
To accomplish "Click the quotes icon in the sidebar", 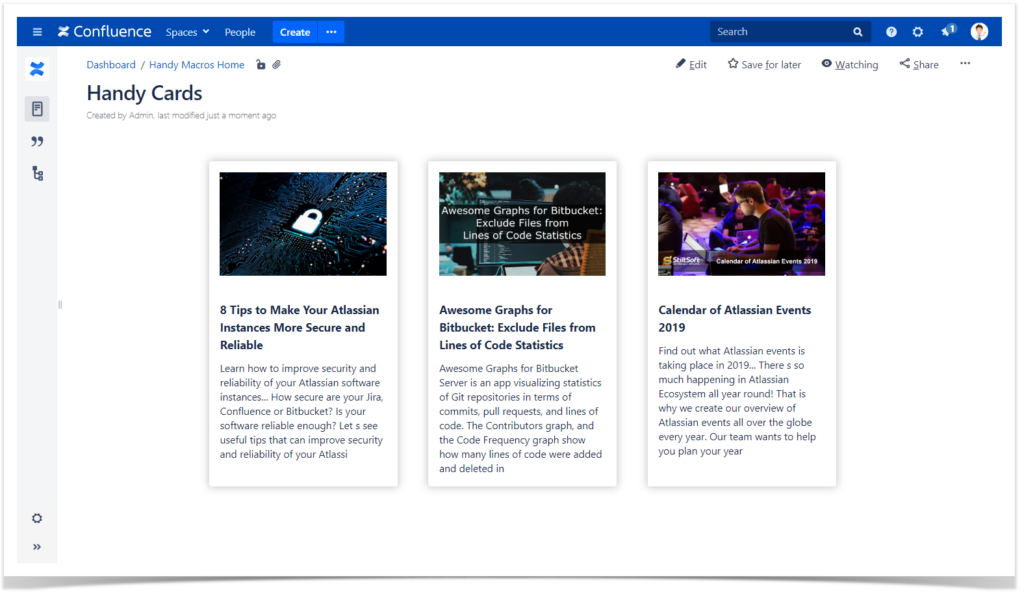I will tap(37, 141).
